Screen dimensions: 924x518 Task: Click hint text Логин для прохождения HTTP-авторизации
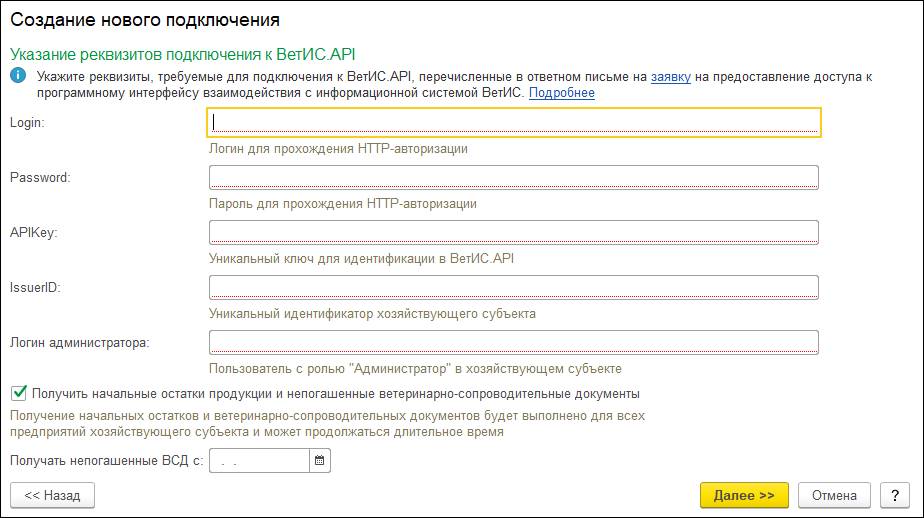click(338, 149)
